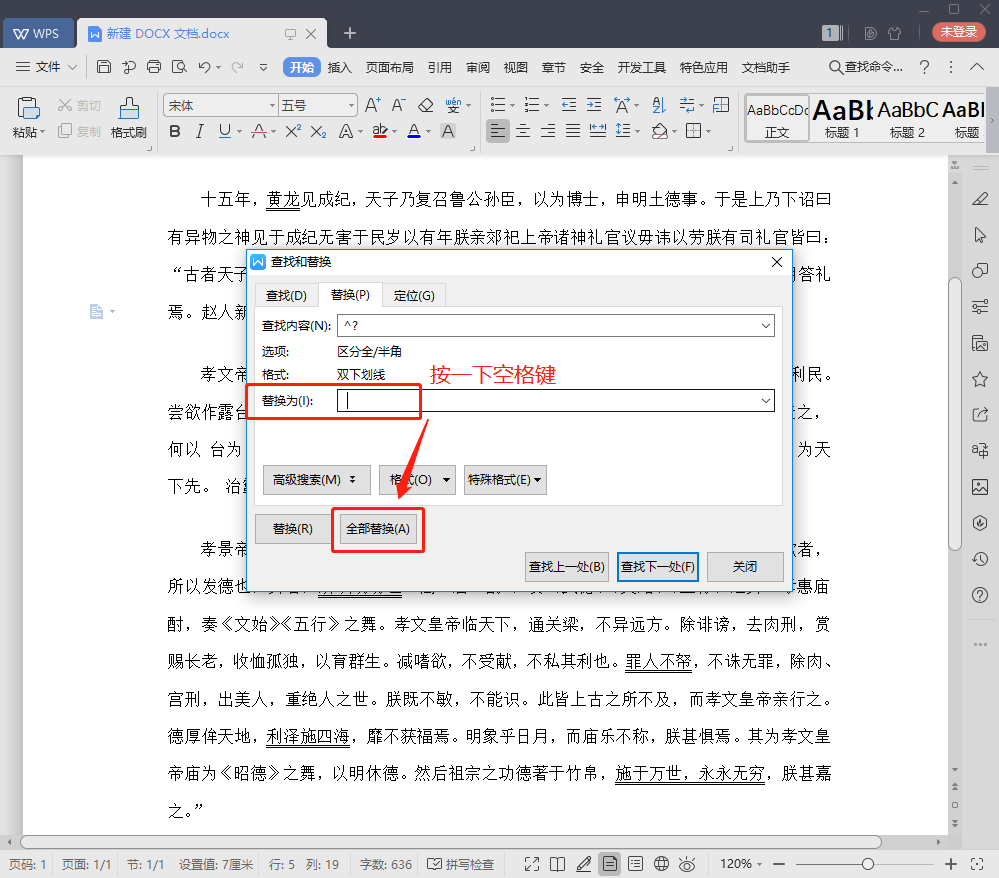Switch to the 查找(D) tab

click(x=285, y=294)
